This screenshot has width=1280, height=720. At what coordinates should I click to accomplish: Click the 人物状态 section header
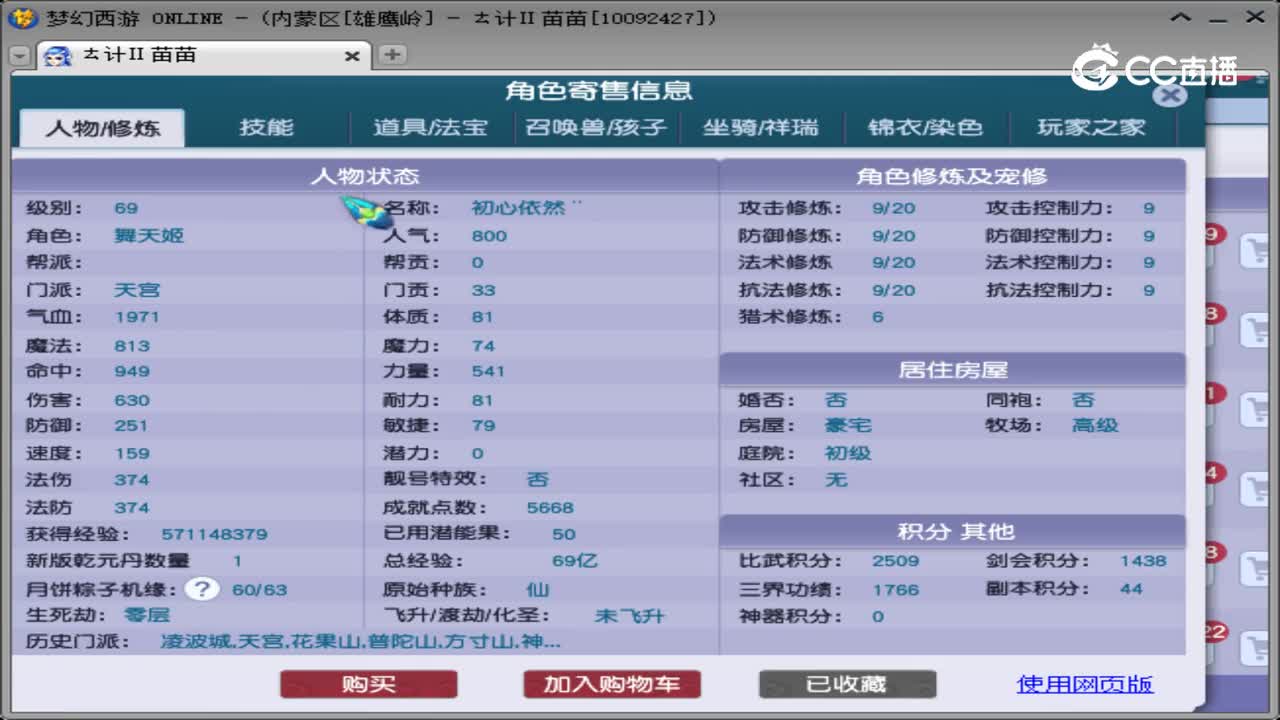coord(365,176)
